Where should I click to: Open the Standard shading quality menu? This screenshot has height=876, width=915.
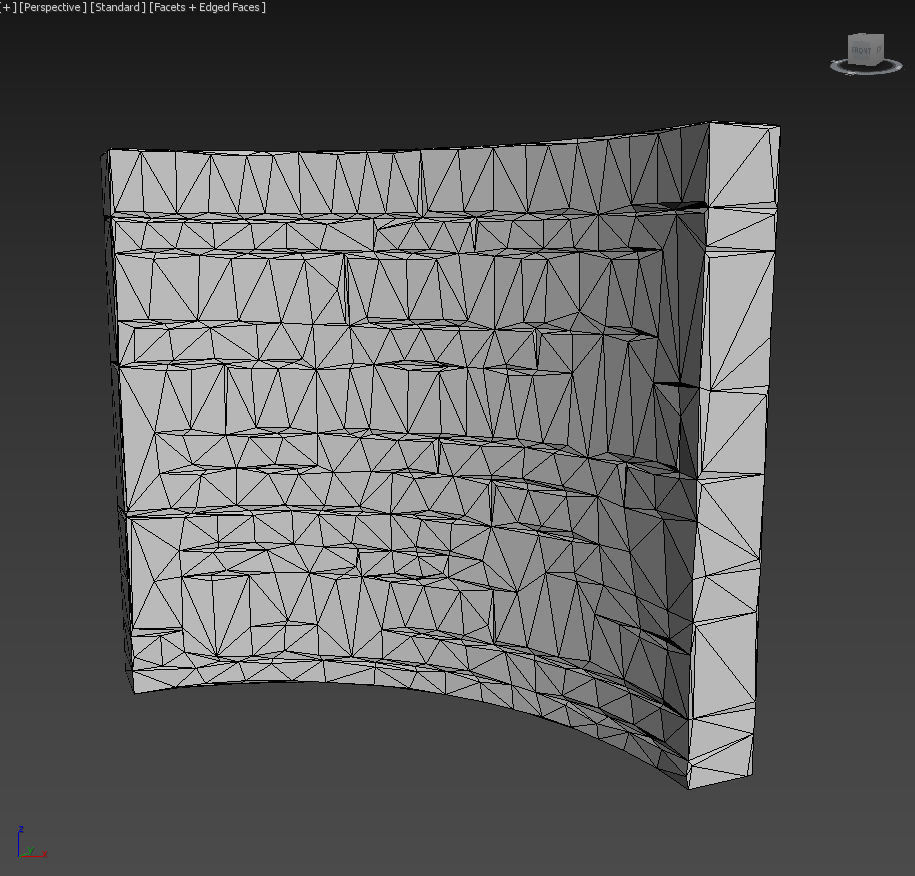point(118,8)
